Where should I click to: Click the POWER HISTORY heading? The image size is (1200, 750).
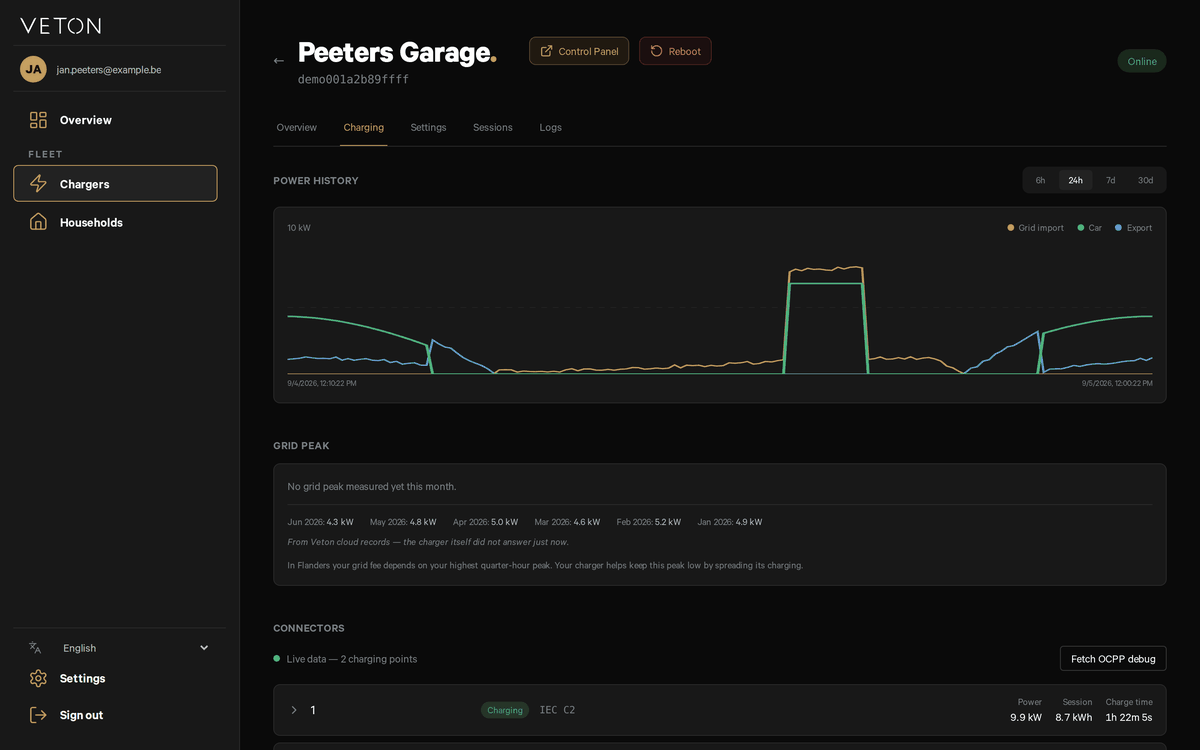coord(316,181)
